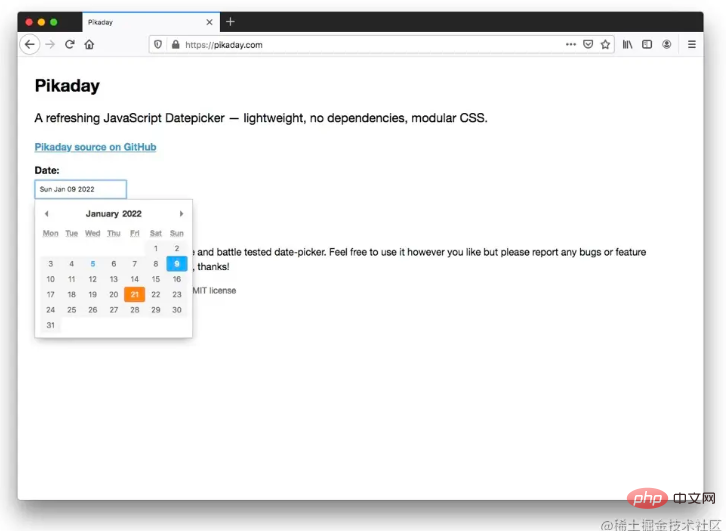
Task: Click the tracking protection shield icon
Action: (x=158, y=44)
